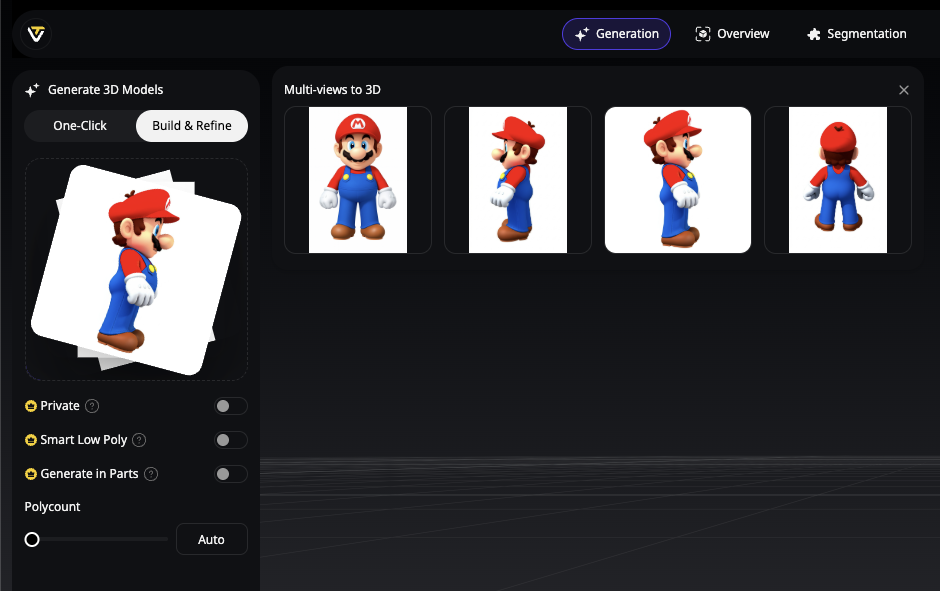Click the help icon next to Generate in Parts
The height and width of the screenshot is (591, 940).
(151, 474)
